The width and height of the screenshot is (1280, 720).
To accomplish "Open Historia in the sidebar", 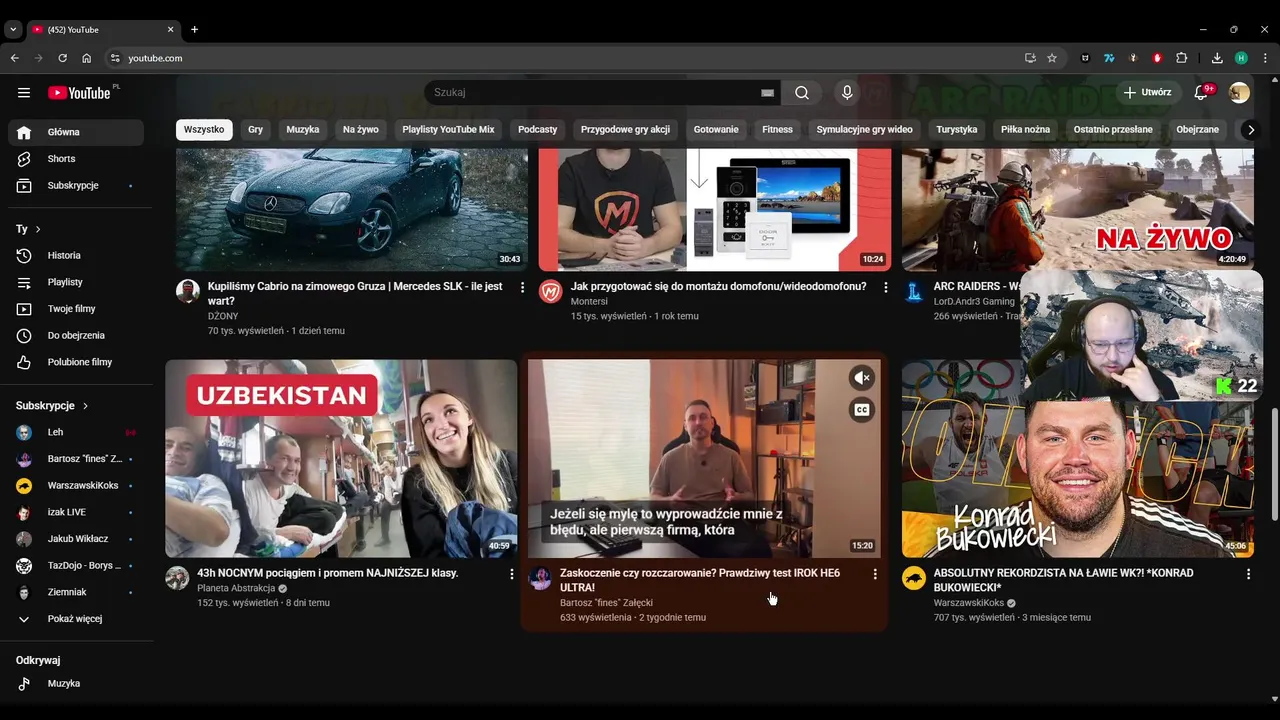I will [76, 256].
